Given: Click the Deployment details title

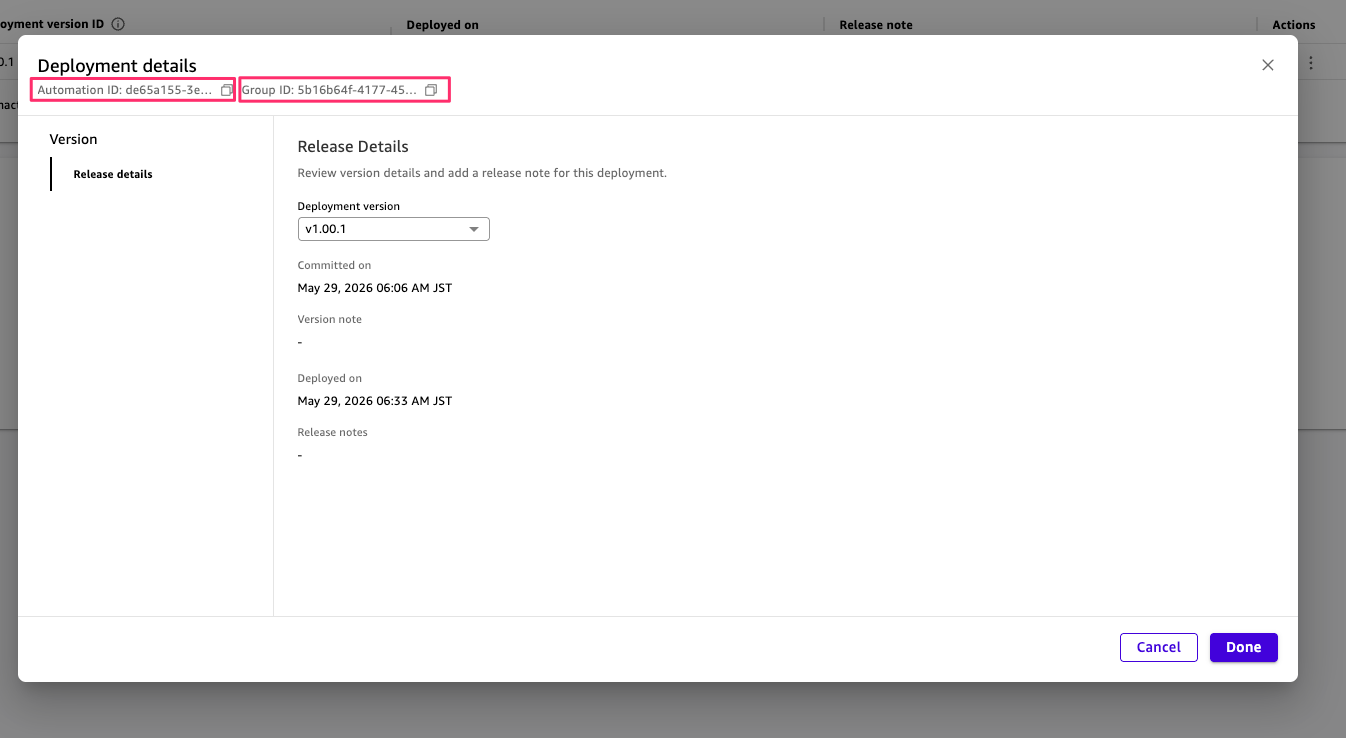Looking at the screenshot, I should pos(117,66).
